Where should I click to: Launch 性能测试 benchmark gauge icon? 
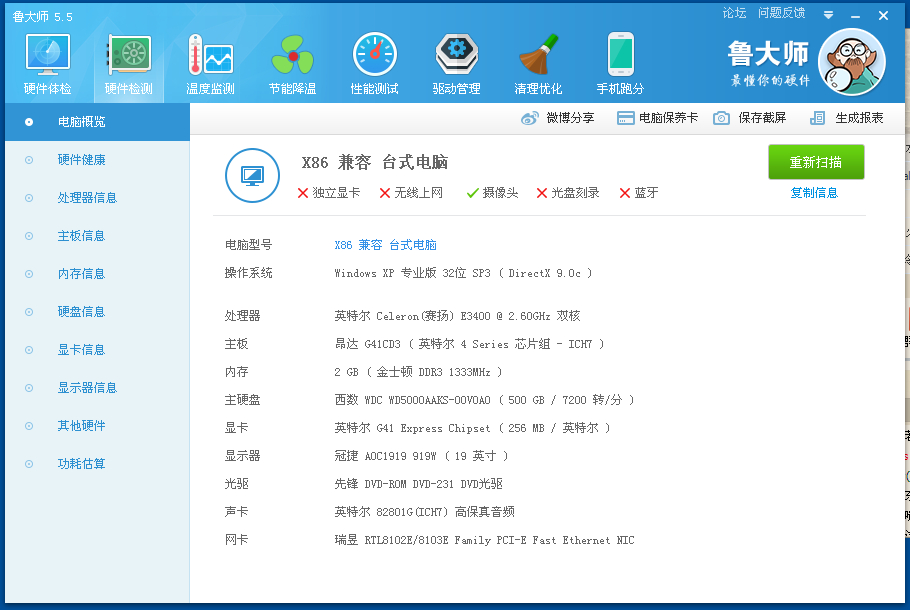(374, 55)
